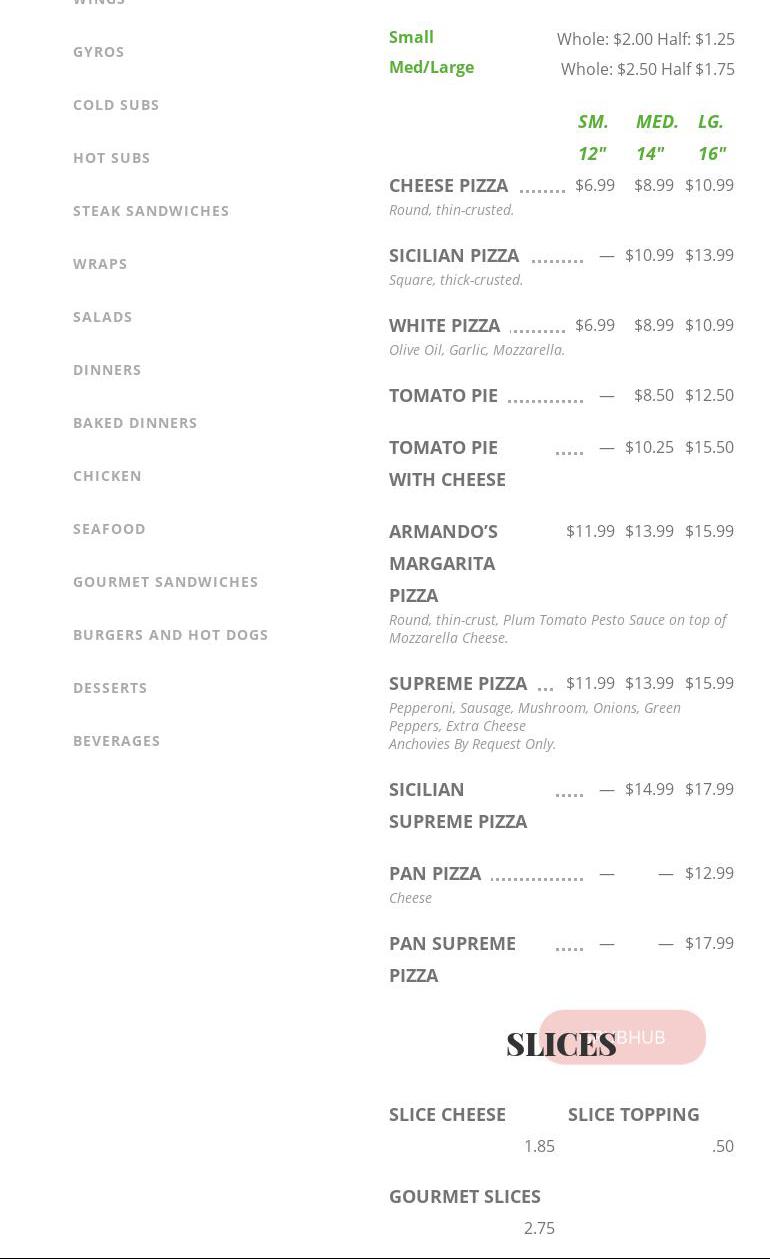Select Cold Subs in the sidebar
770x1259 pixels.
116,105
